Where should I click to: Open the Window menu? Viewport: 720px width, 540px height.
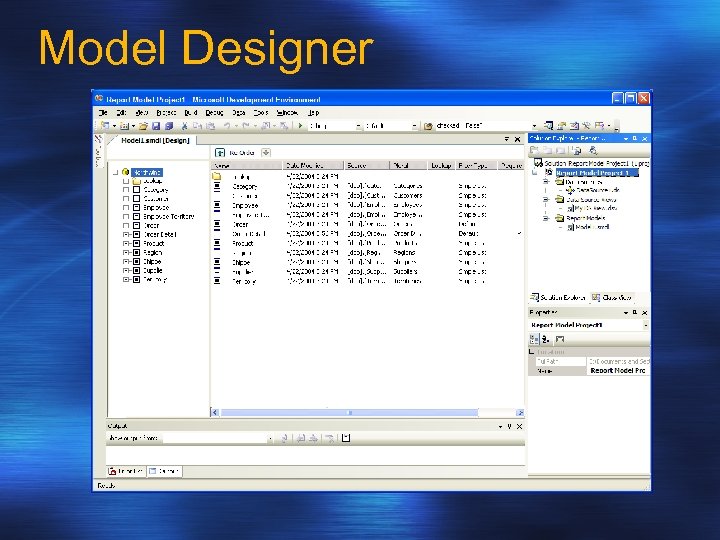pyautogui.click(x=287, y=112)
